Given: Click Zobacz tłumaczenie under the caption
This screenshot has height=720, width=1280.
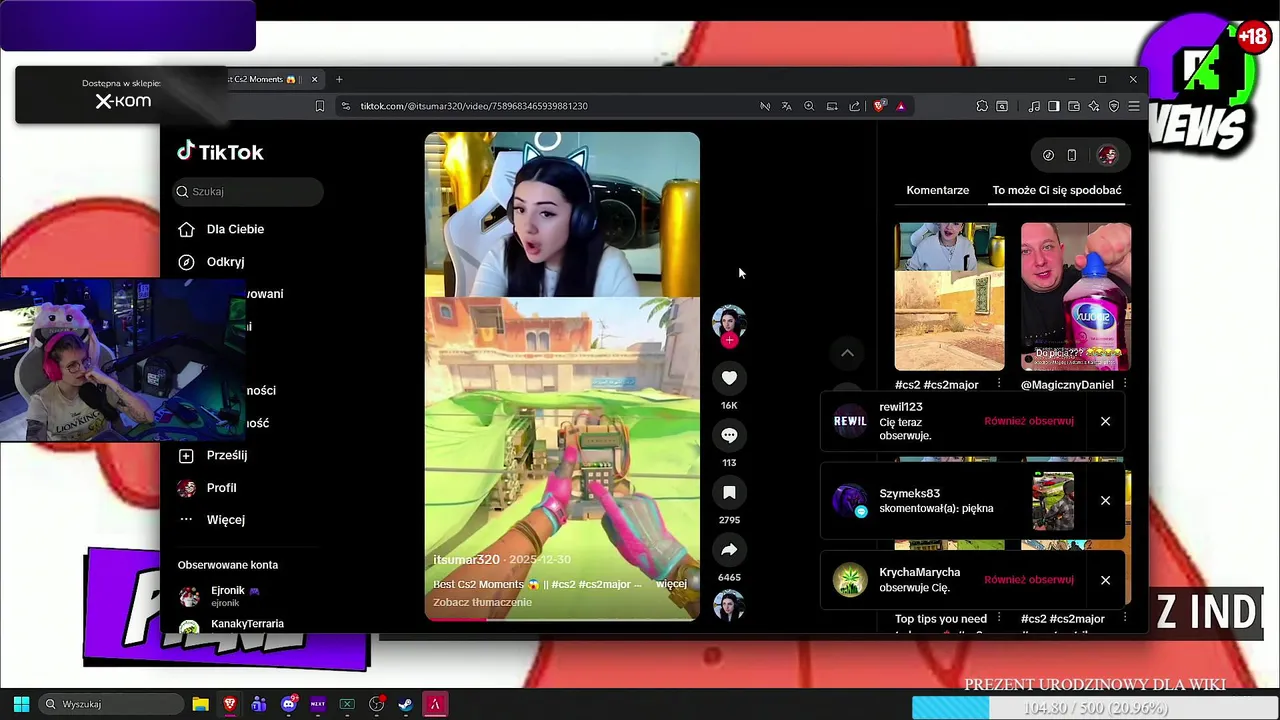Looking at the screenshot, I should coord(482,602).
